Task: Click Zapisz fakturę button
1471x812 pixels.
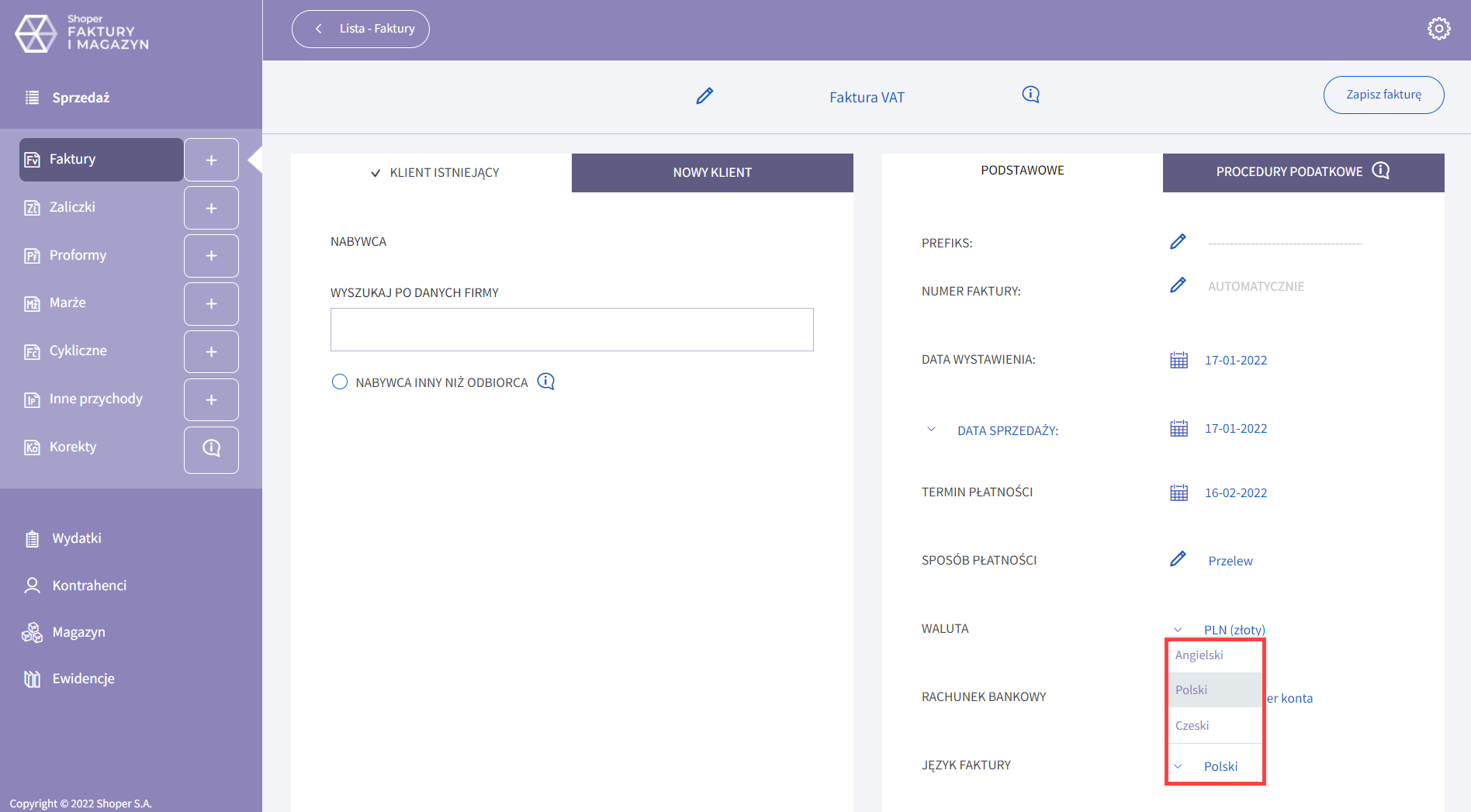Action: point(1383,95)
